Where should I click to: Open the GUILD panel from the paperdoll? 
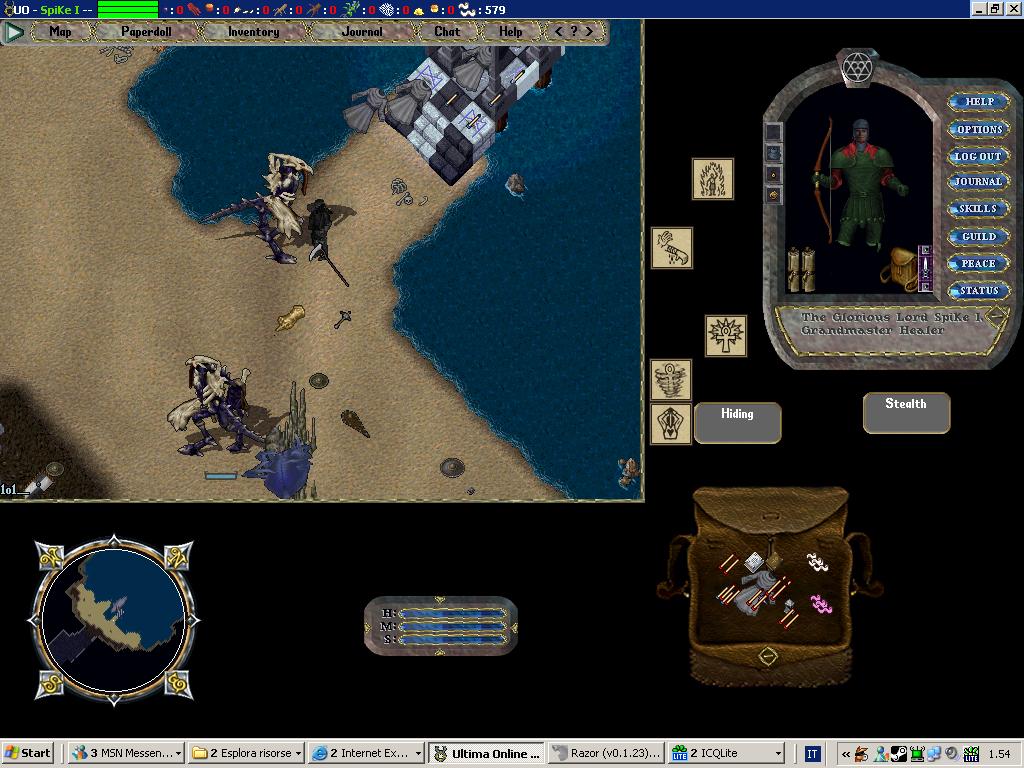(979, 236)
